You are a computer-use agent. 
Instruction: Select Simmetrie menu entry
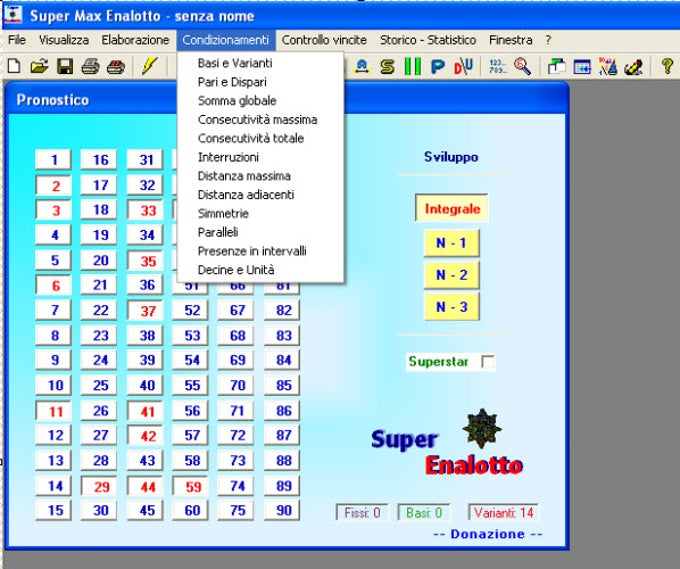pos(260,213)
